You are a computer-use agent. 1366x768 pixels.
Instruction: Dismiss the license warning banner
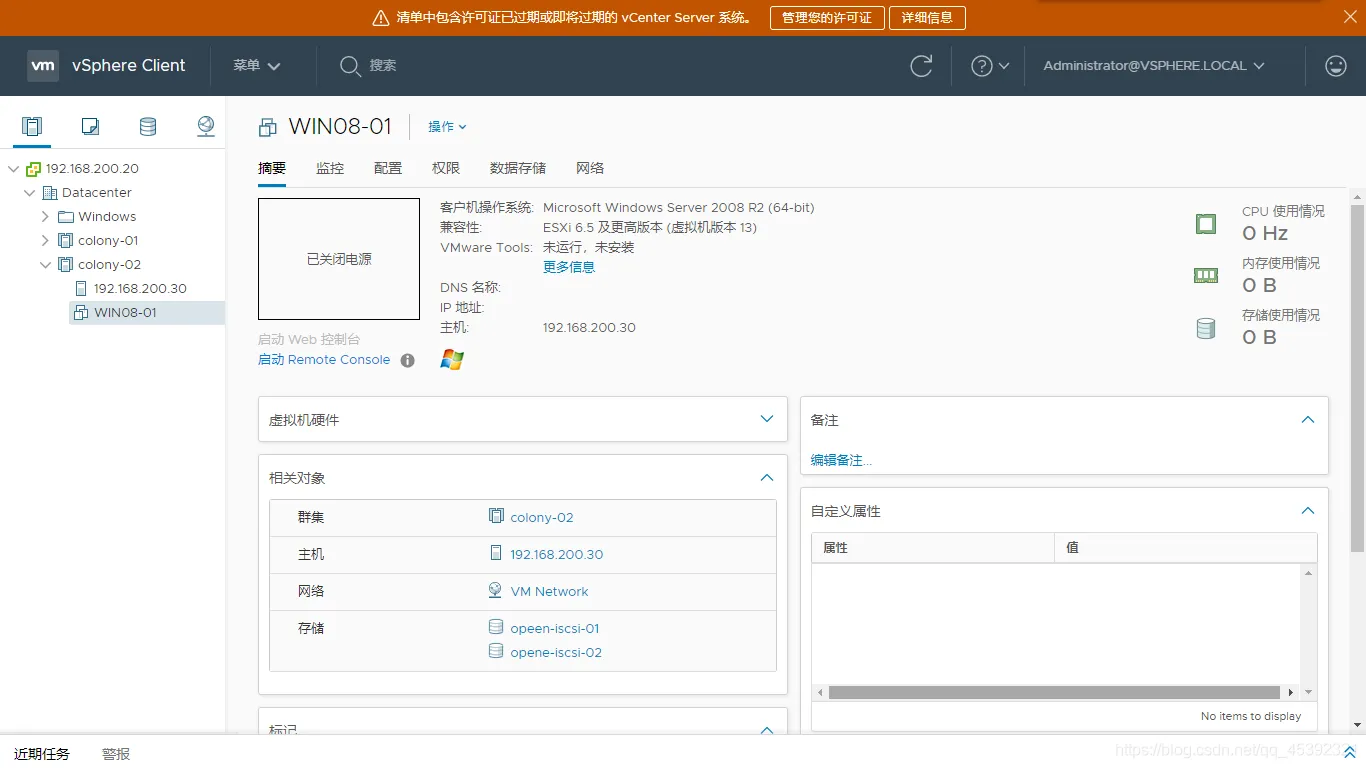pyautogui.click(x=1350, y=17)
